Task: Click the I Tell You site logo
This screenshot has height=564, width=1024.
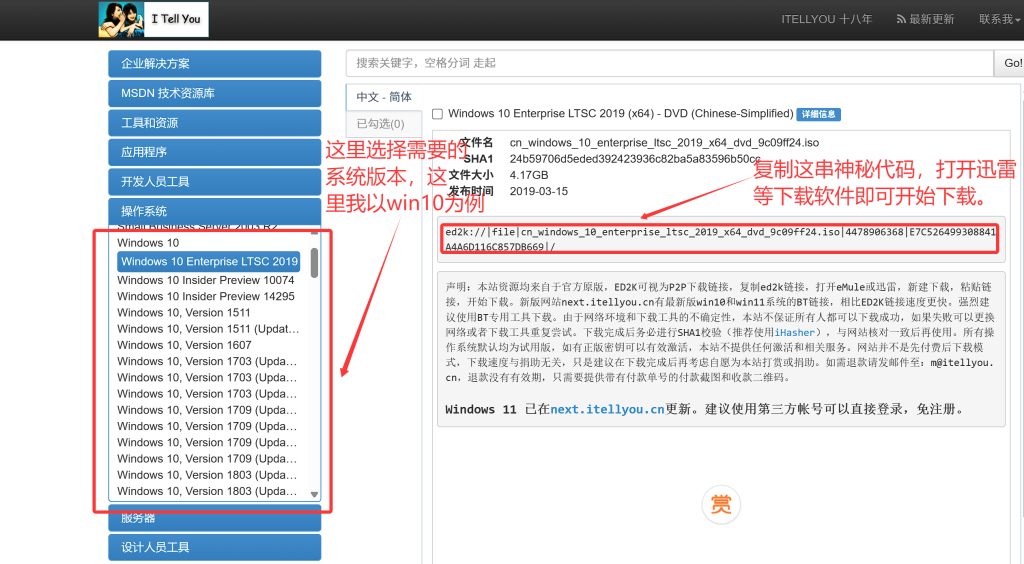Action: point(150,19)
